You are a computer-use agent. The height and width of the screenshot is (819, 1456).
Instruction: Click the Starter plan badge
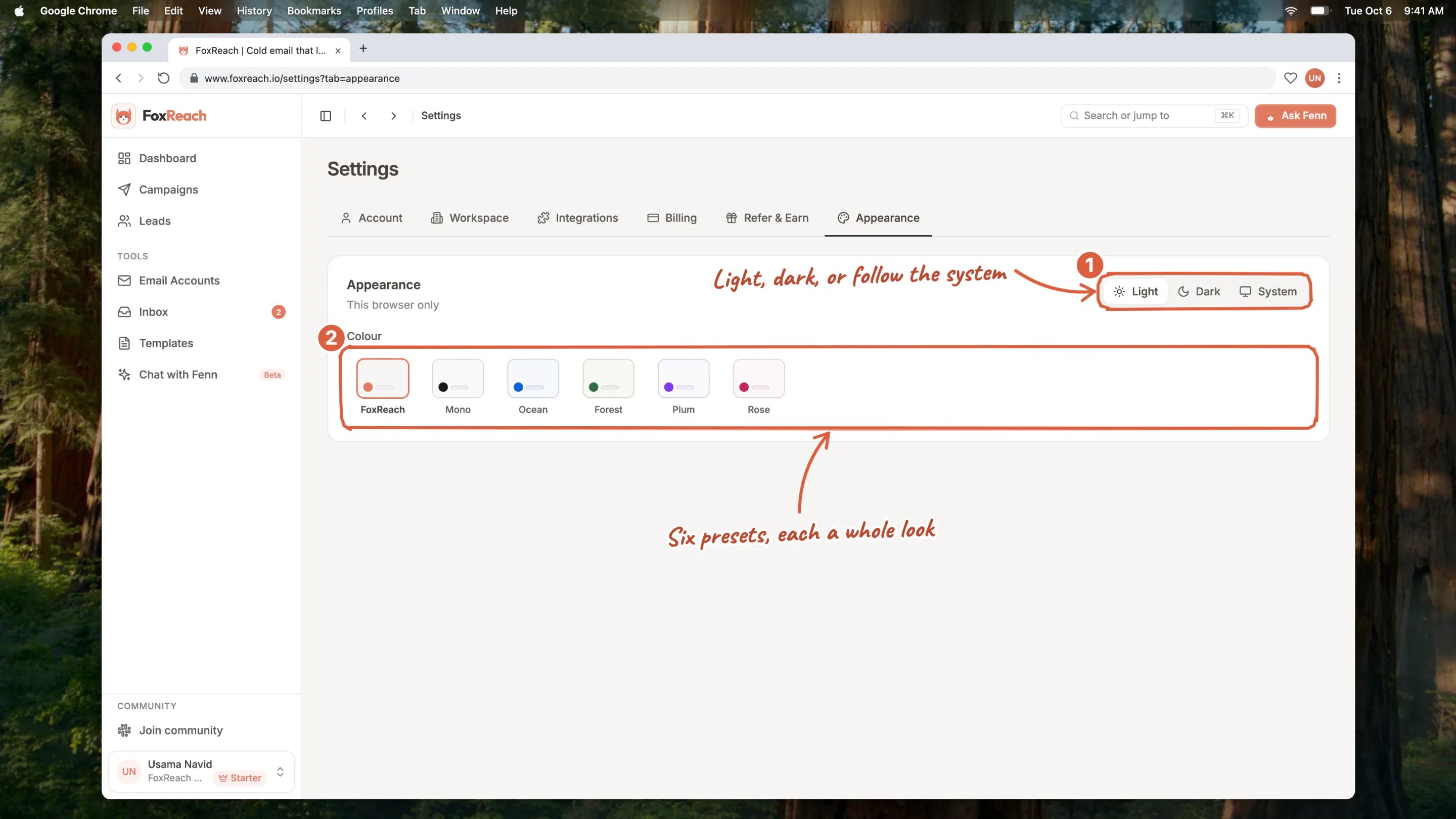[x=240, y=779]
